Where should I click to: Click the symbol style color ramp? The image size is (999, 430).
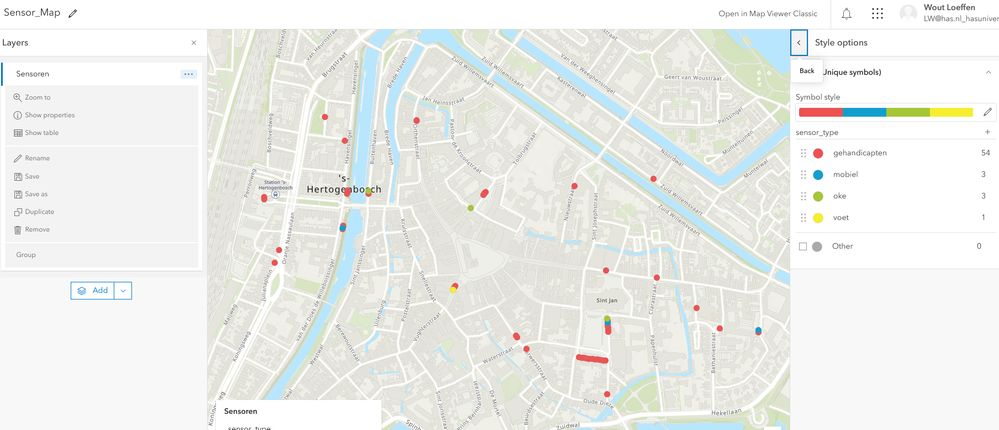(x=886, y=112)
